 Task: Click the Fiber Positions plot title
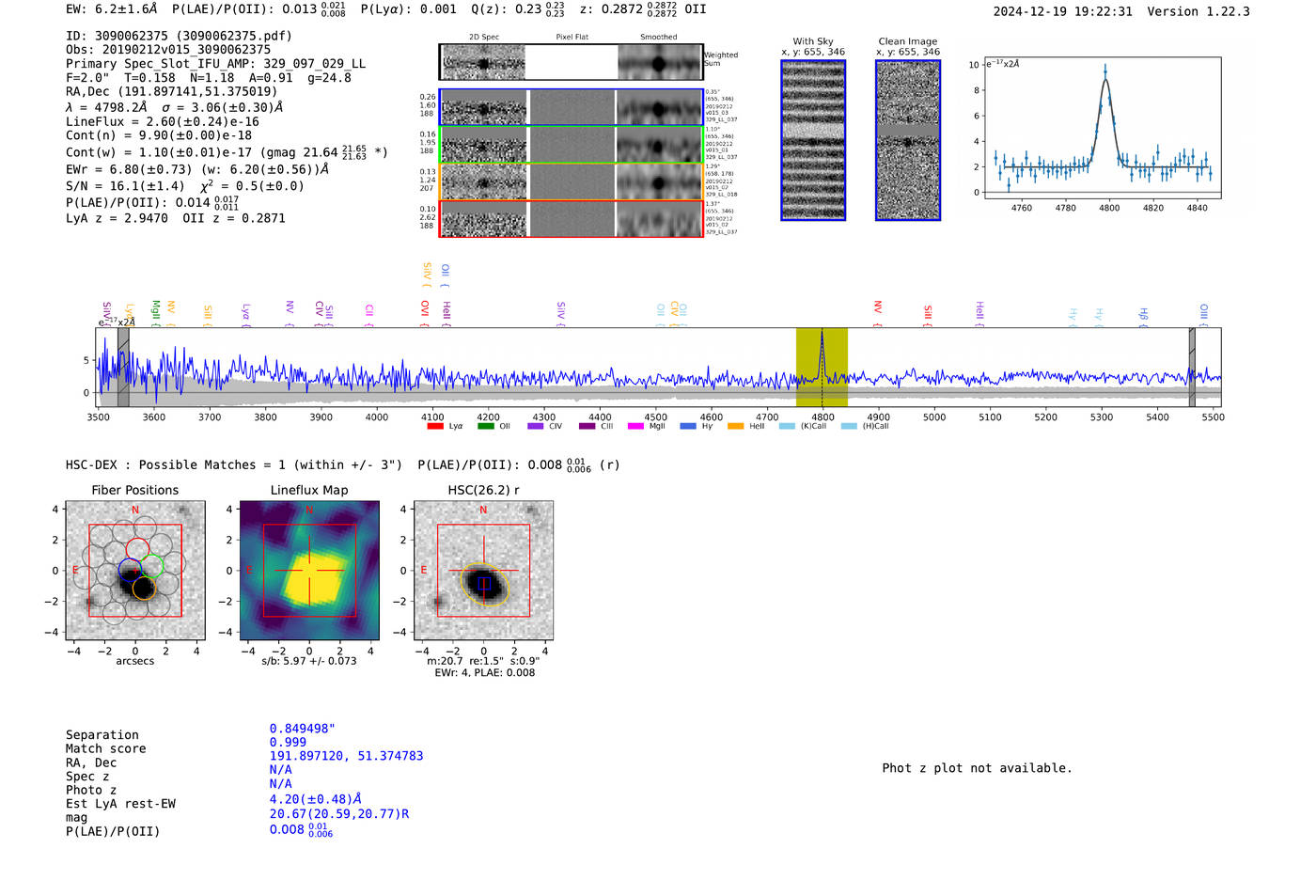pyautogui.click(x=135, y=491)
